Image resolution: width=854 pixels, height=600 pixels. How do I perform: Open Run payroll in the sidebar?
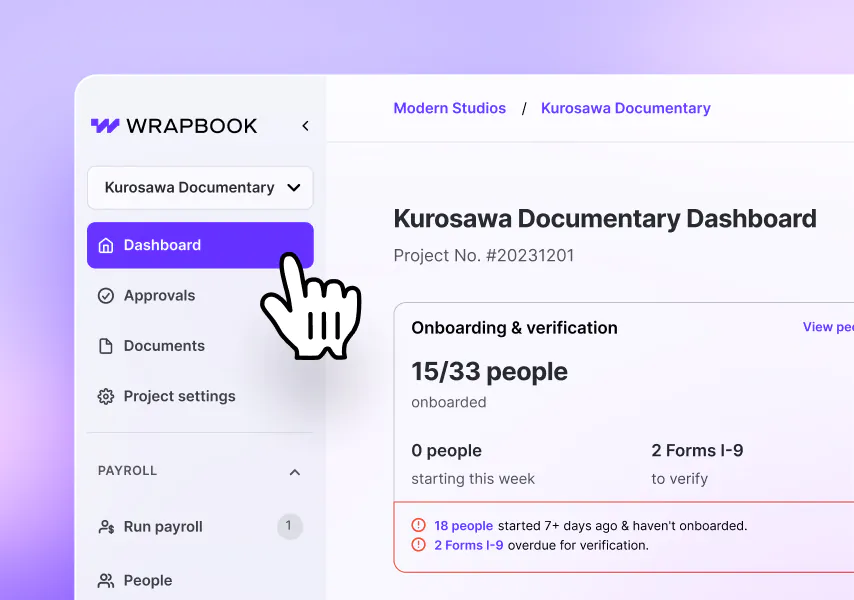[x=200, y=526]
